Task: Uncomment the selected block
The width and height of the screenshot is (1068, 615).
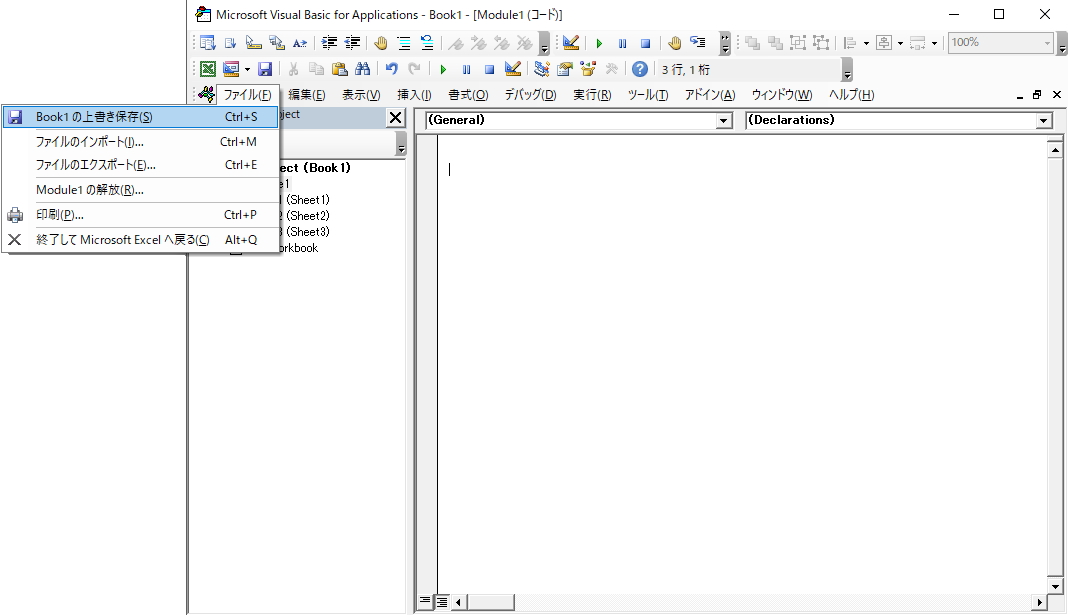Action: point(427,43)
